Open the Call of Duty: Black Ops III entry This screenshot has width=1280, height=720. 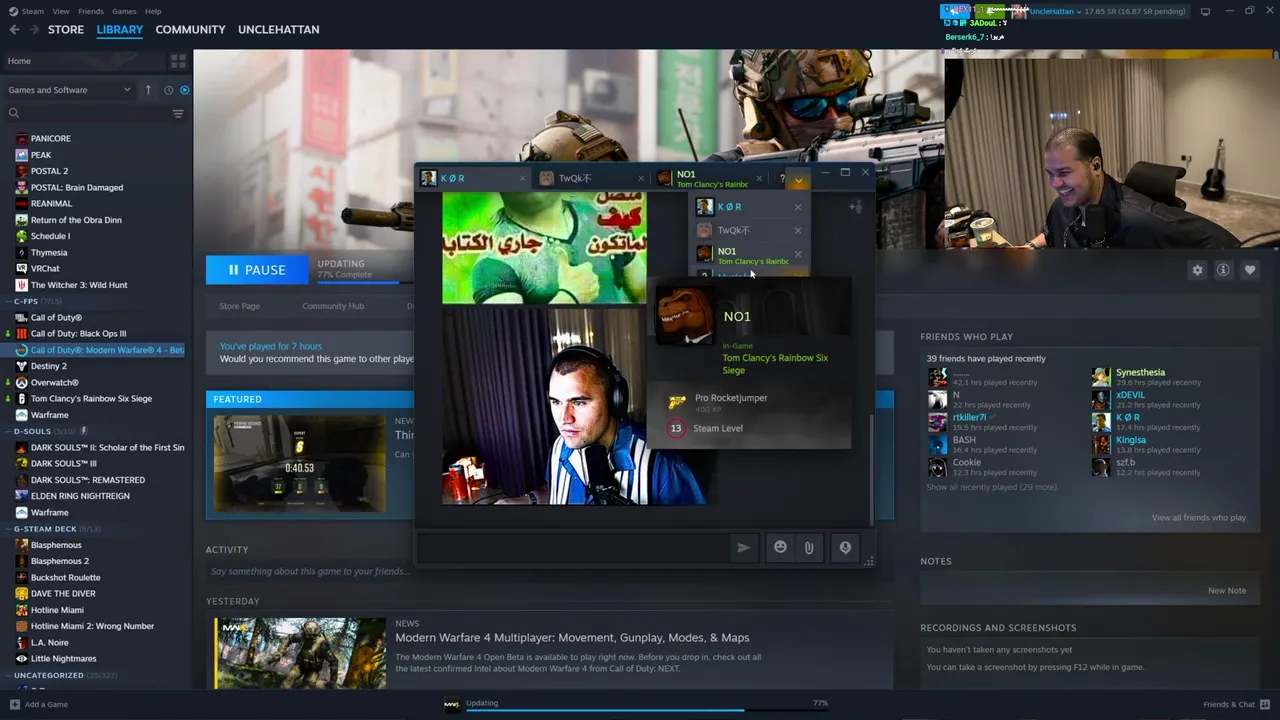click(x=78, y=334)
